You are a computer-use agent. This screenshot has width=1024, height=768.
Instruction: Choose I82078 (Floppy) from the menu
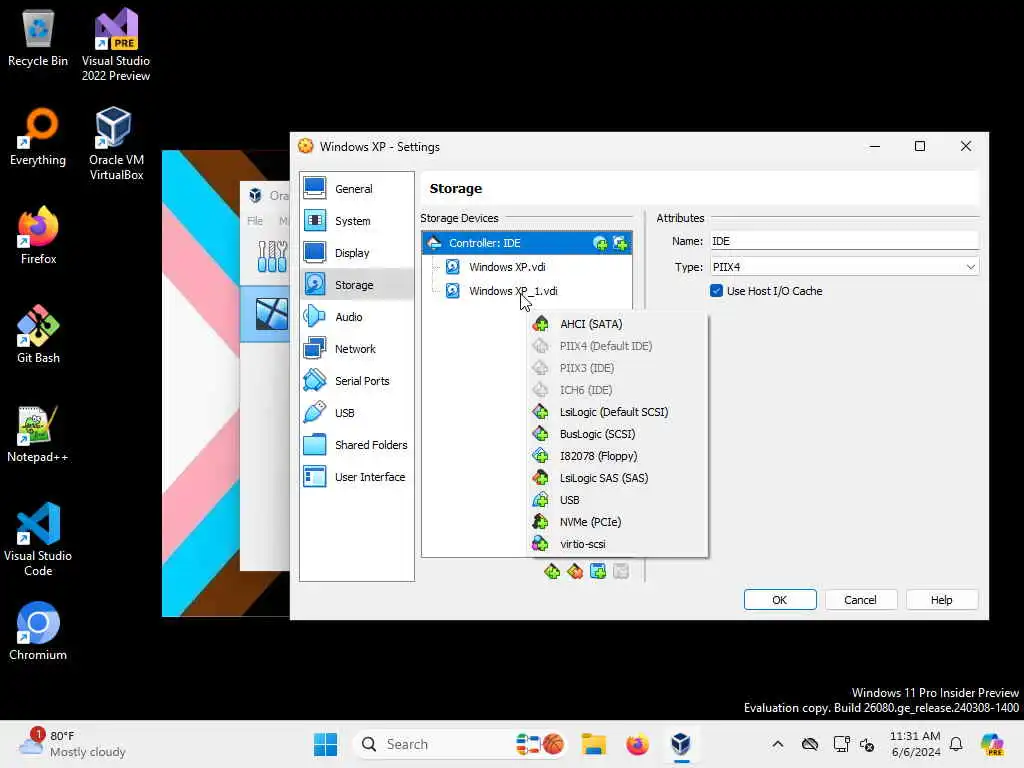click(617, 456)
